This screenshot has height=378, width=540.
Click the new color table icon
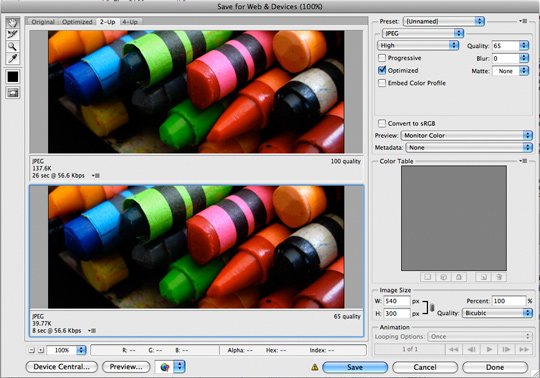483,277
